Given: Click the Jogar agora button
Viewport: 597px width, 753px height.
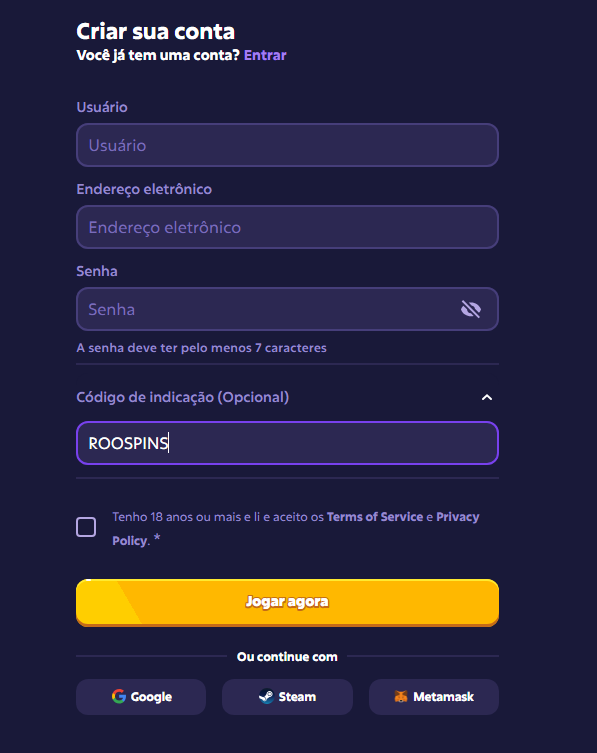Looking at the screenshot, I should click(x=287, y=603).
